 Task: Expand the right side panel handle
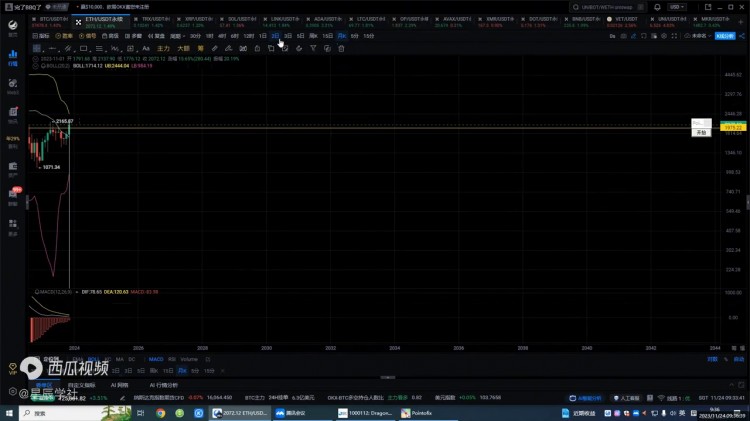[748, 202]
